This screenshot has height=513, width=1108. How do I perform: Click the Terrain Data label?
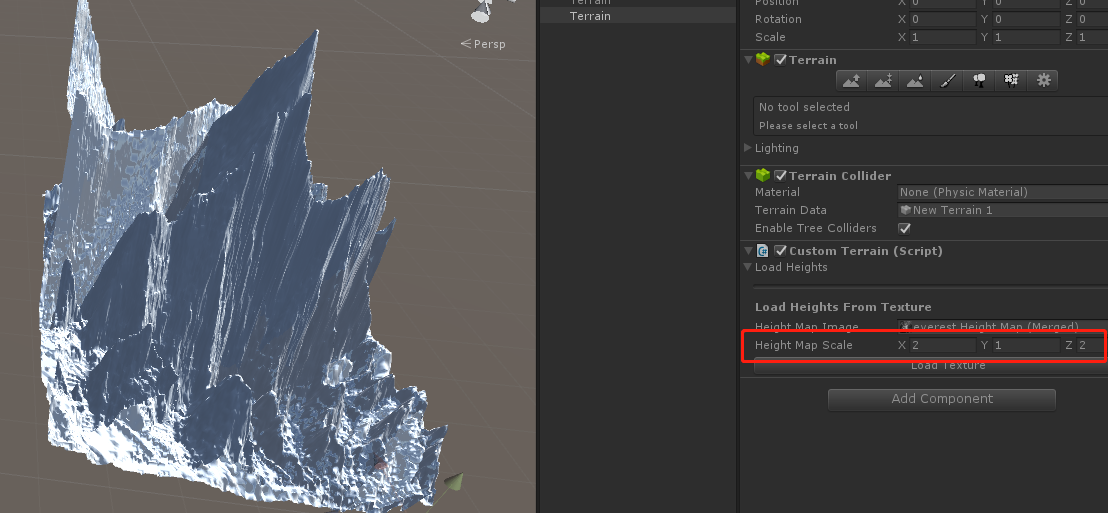click(790, 210)
